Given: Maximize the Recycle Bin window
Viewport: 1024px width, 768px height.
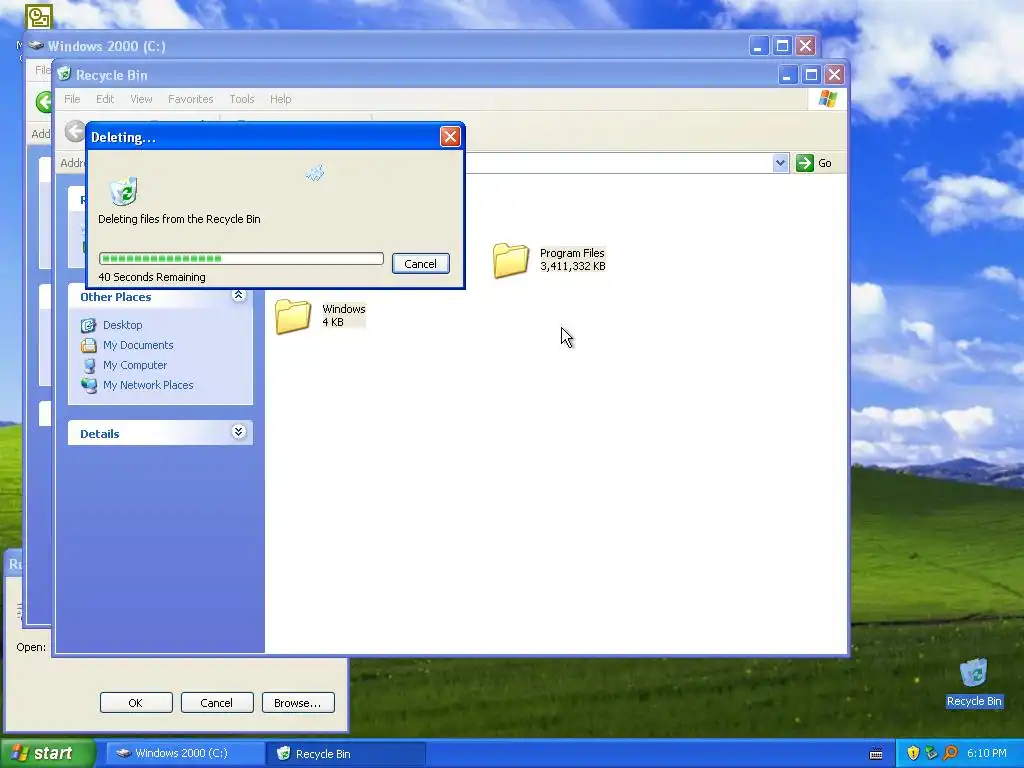Looking at the screenshot, I should tap(810, 74).
